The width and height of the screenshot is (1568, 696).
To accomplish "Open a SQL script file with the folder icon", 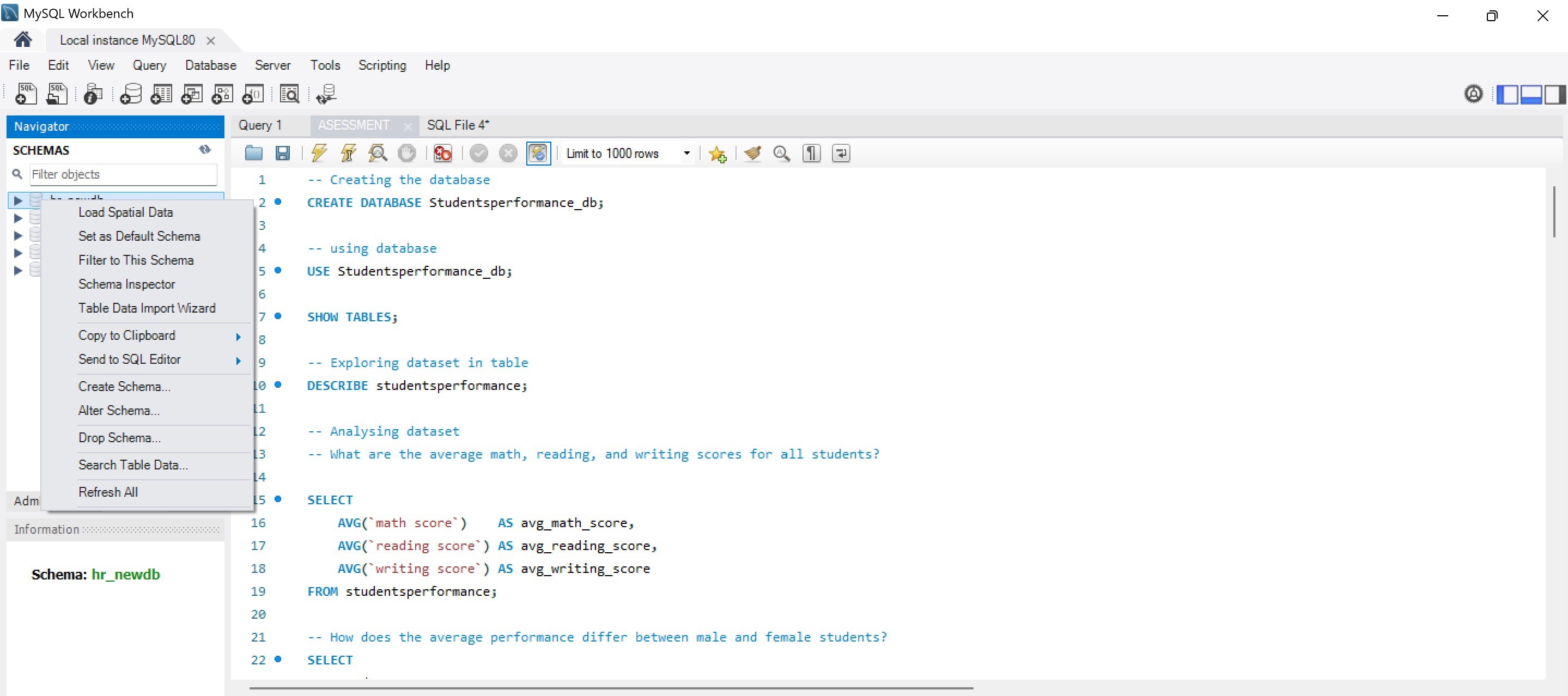I will (253, 154).
